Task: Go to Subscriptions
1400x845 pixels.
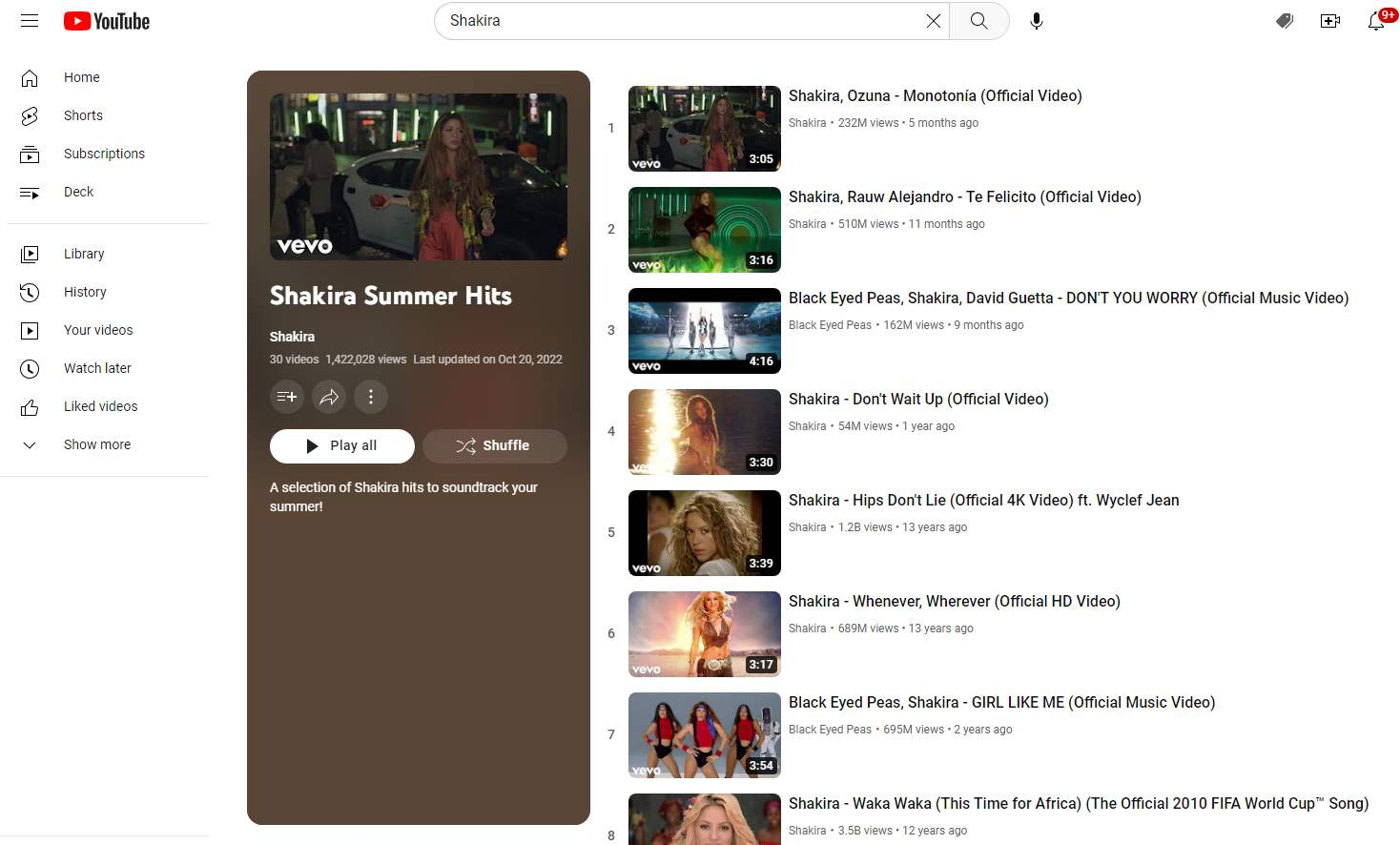Action: pyautogui.click(x=104, y=154)
